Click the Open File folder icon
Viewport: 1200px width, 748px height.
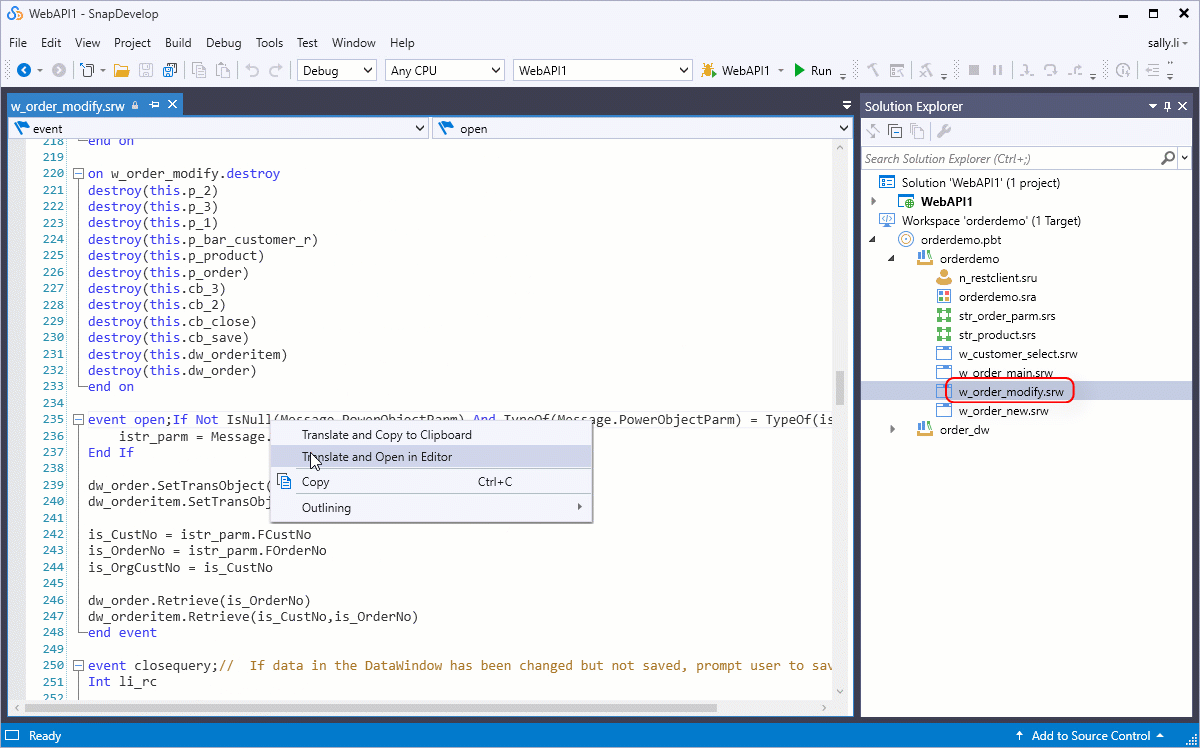pos(122,70)
